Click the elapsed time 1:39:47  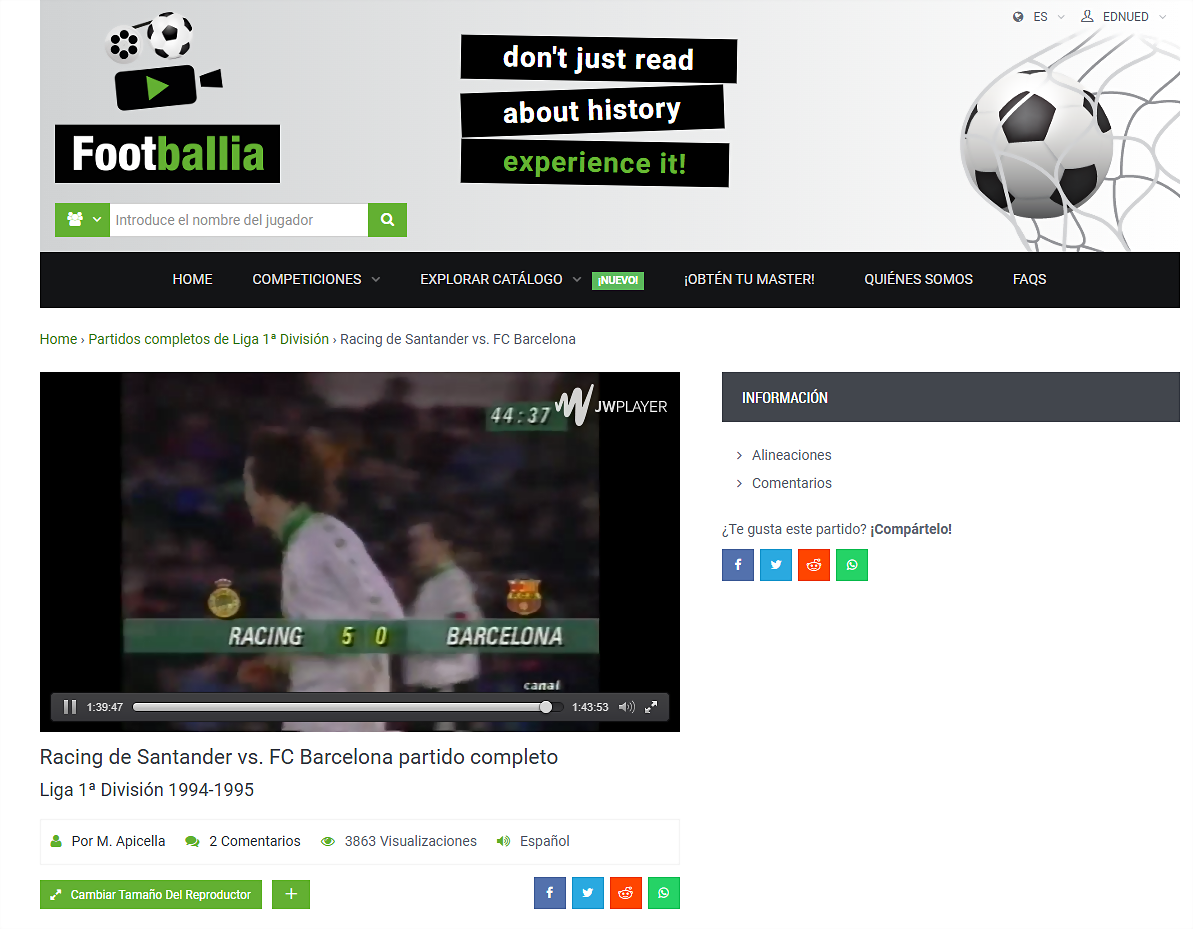(105, 707)
